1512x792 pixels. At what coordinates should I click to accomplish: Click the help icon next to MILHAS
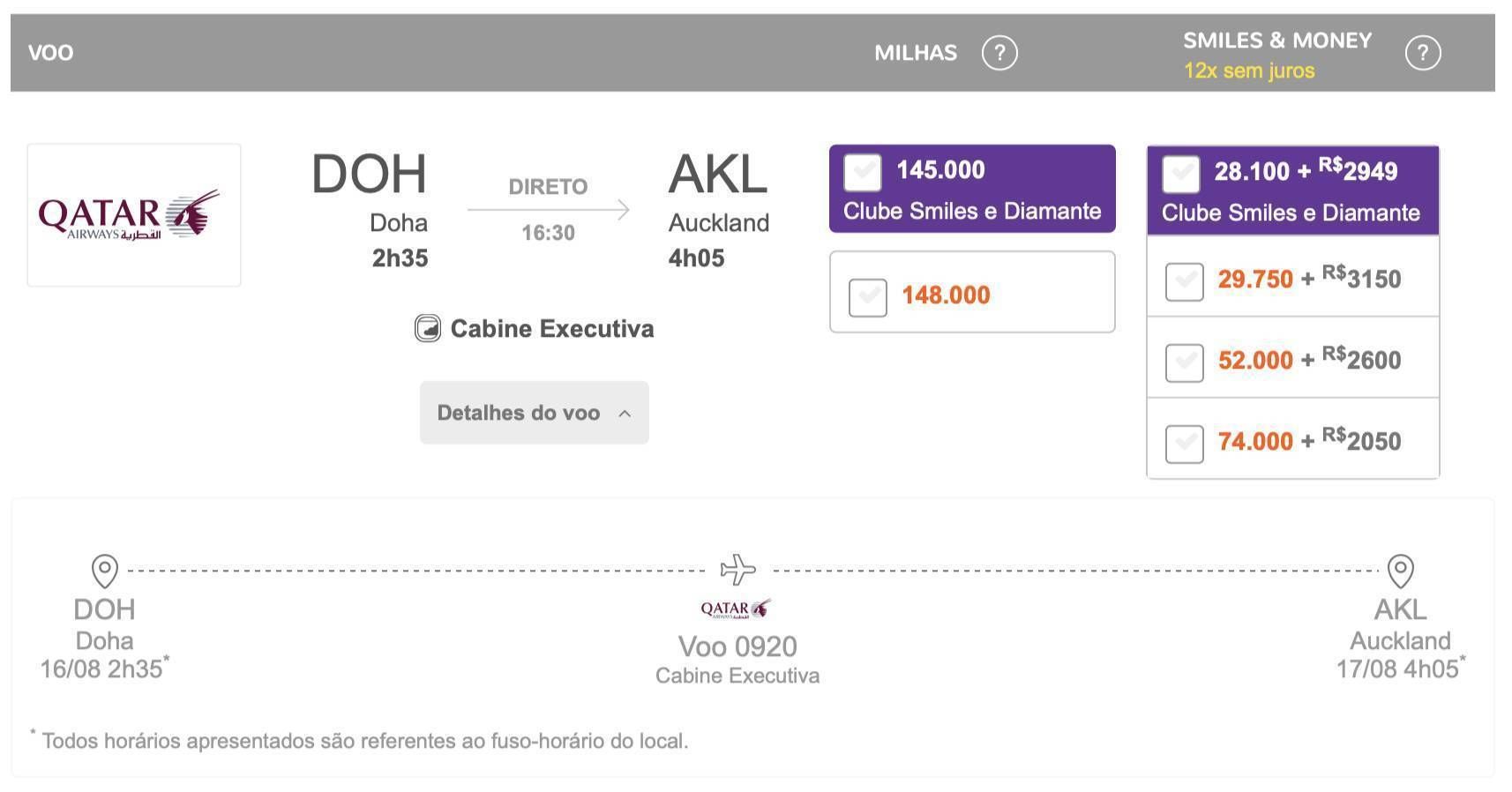[x=999, y=53]
